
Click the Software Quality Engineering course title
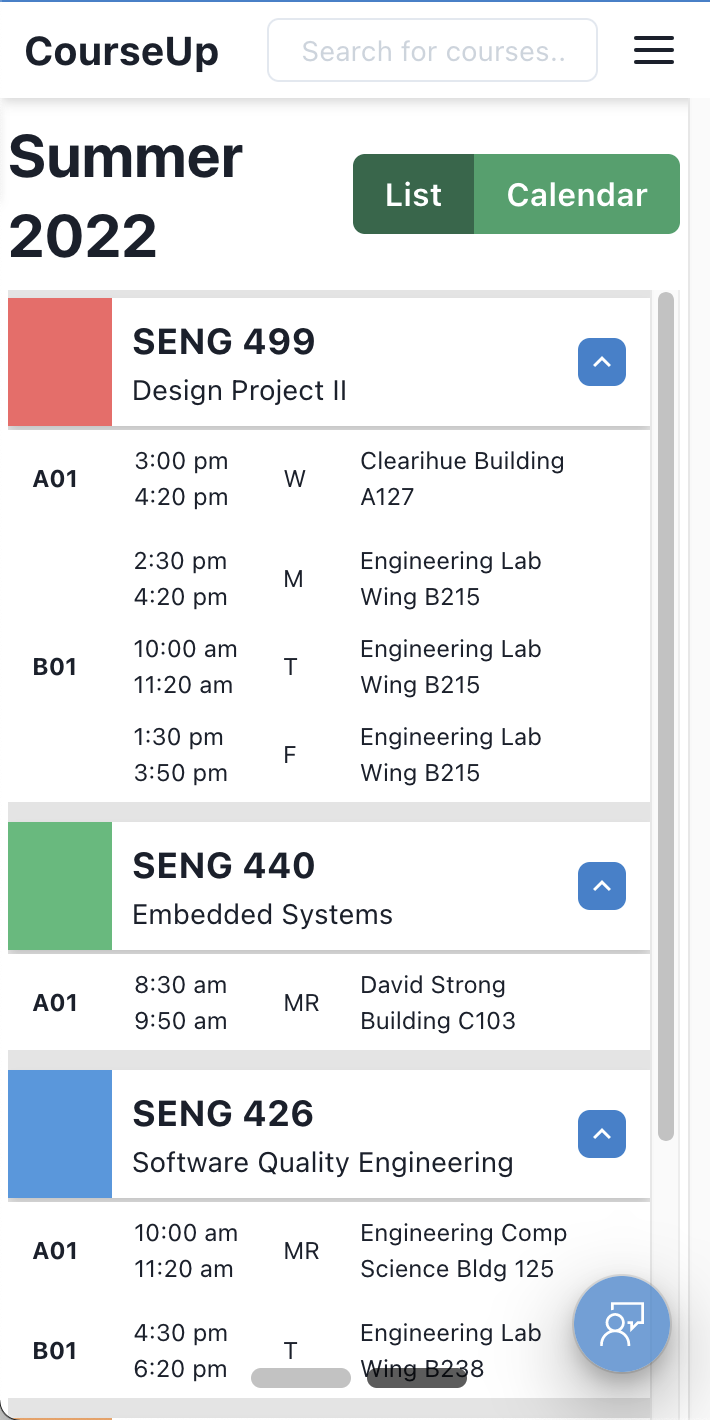[x=322, y=1162]
